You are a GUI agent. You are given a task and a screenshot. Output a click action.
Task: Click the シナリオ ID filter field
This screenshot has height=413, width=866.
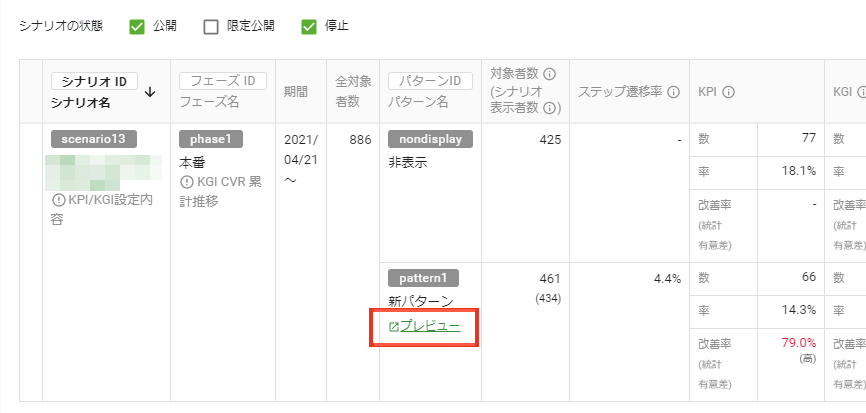(94, 82)
